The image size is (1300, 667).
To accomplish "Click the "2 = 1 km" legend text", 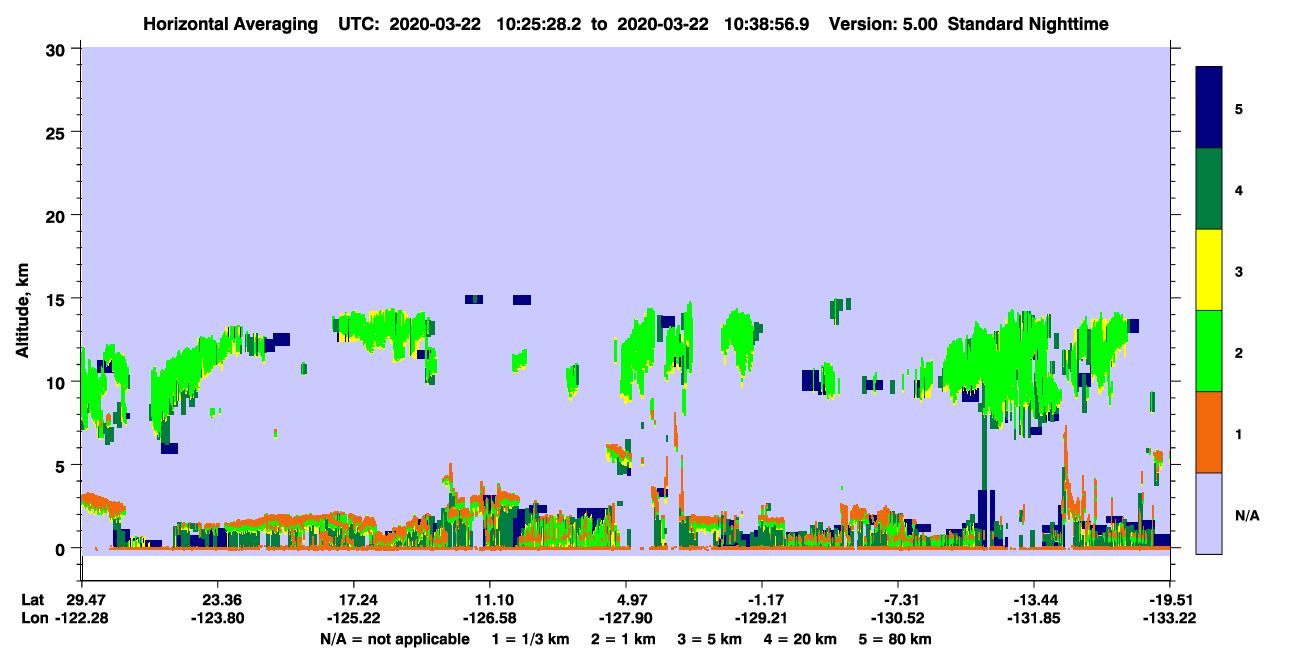I will pos(623,639).
